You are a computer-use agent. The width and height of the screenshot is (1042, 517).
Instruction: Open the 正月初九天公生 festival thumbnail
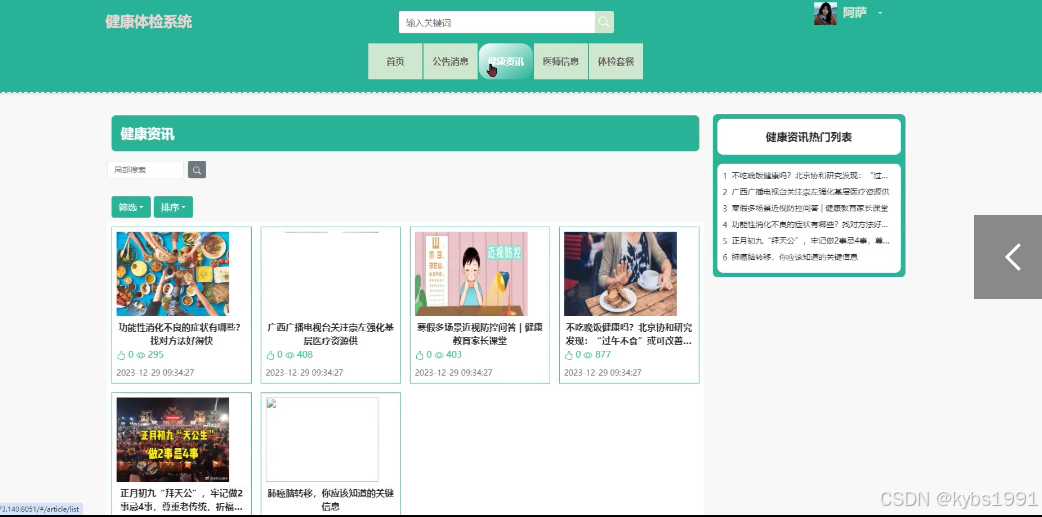pyautogui.click(x=173, y=439)
